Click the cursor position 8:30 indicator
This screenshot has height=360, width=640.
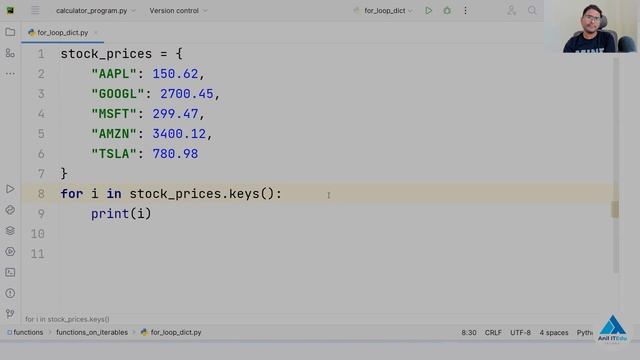pyautogui.click(x=469, y=333)
